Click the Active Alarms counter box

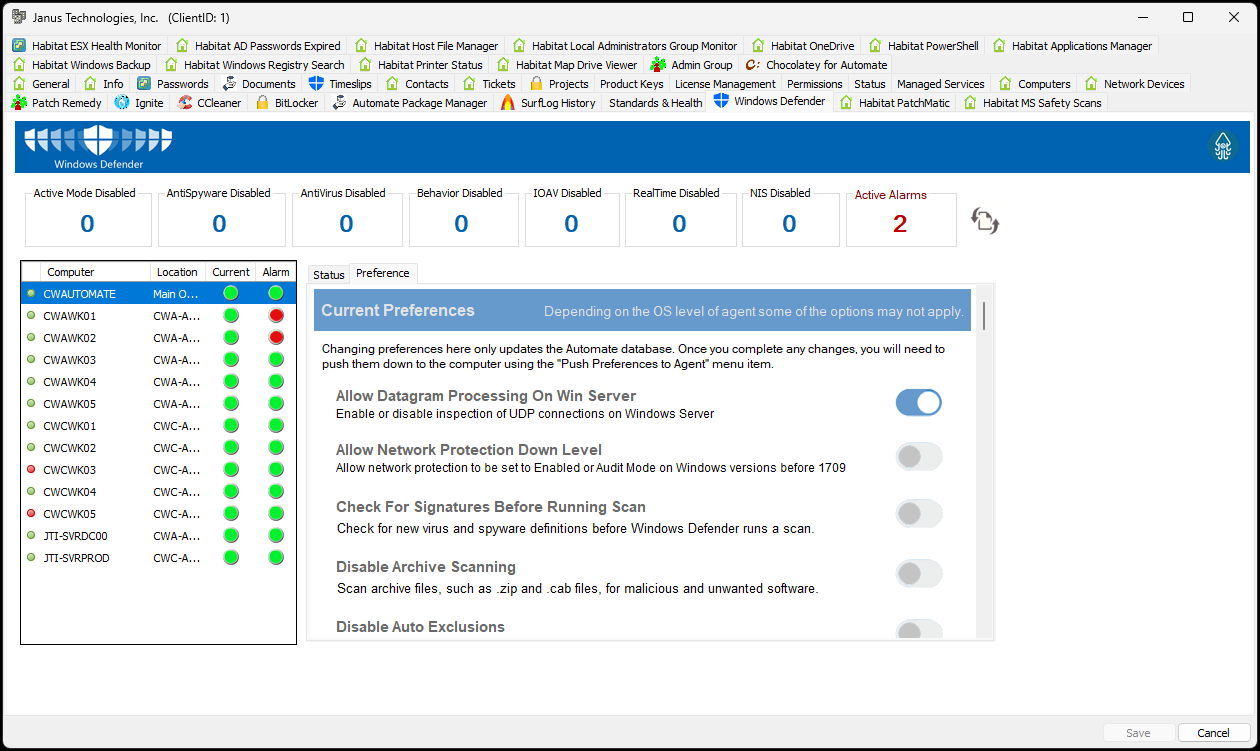901,219
